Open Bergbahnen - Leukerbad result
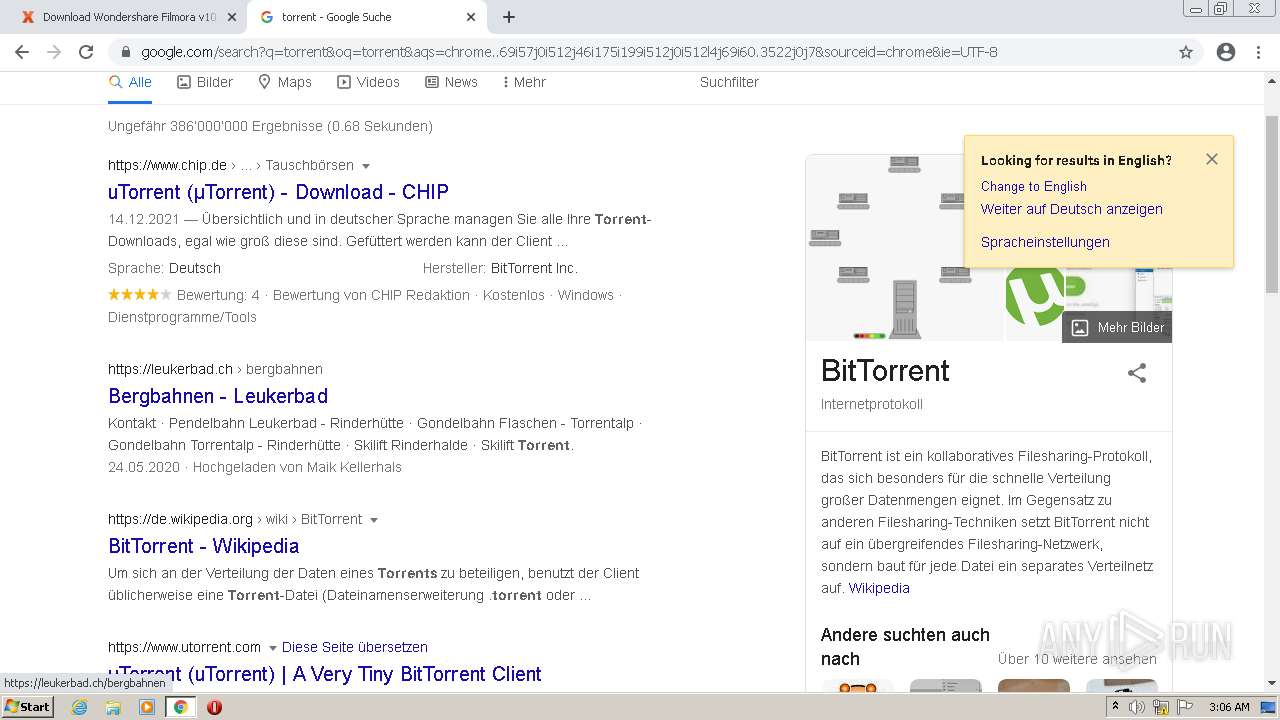The width and height of the screenshot is (1280, 720). 218,396
